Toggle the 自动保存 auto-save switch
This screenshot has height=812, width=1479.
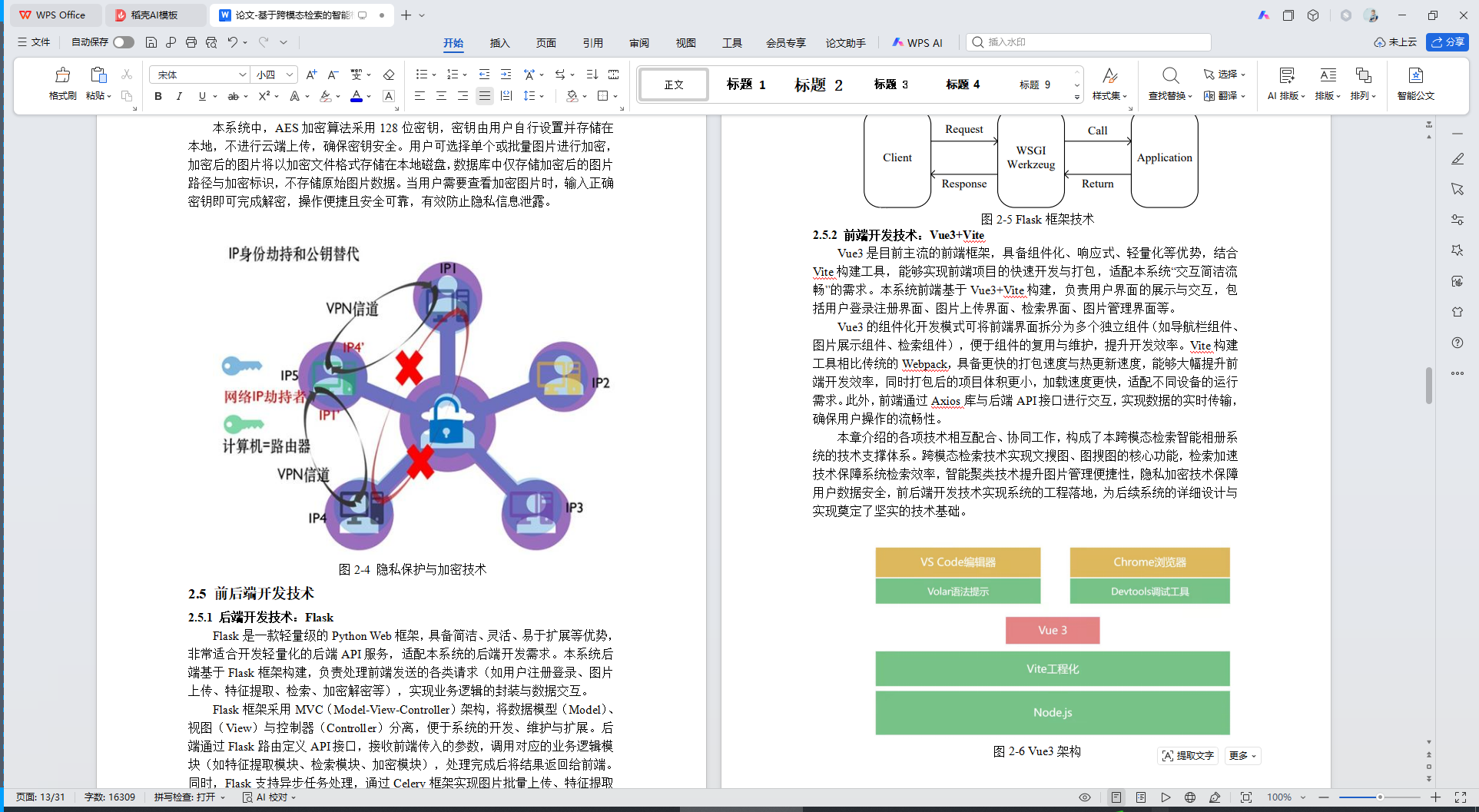point(123,42)
